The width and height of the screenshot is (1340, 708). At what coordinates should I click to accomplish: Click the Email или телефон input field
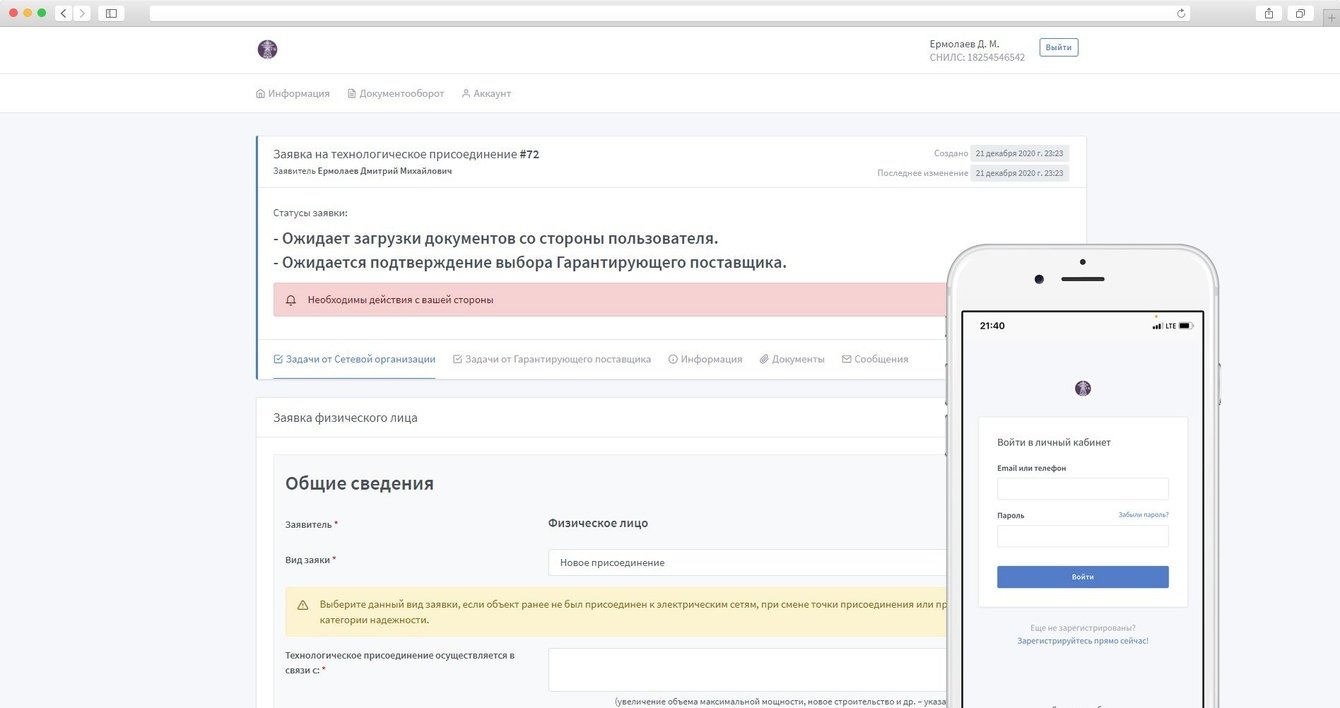tap(1083, 488)
